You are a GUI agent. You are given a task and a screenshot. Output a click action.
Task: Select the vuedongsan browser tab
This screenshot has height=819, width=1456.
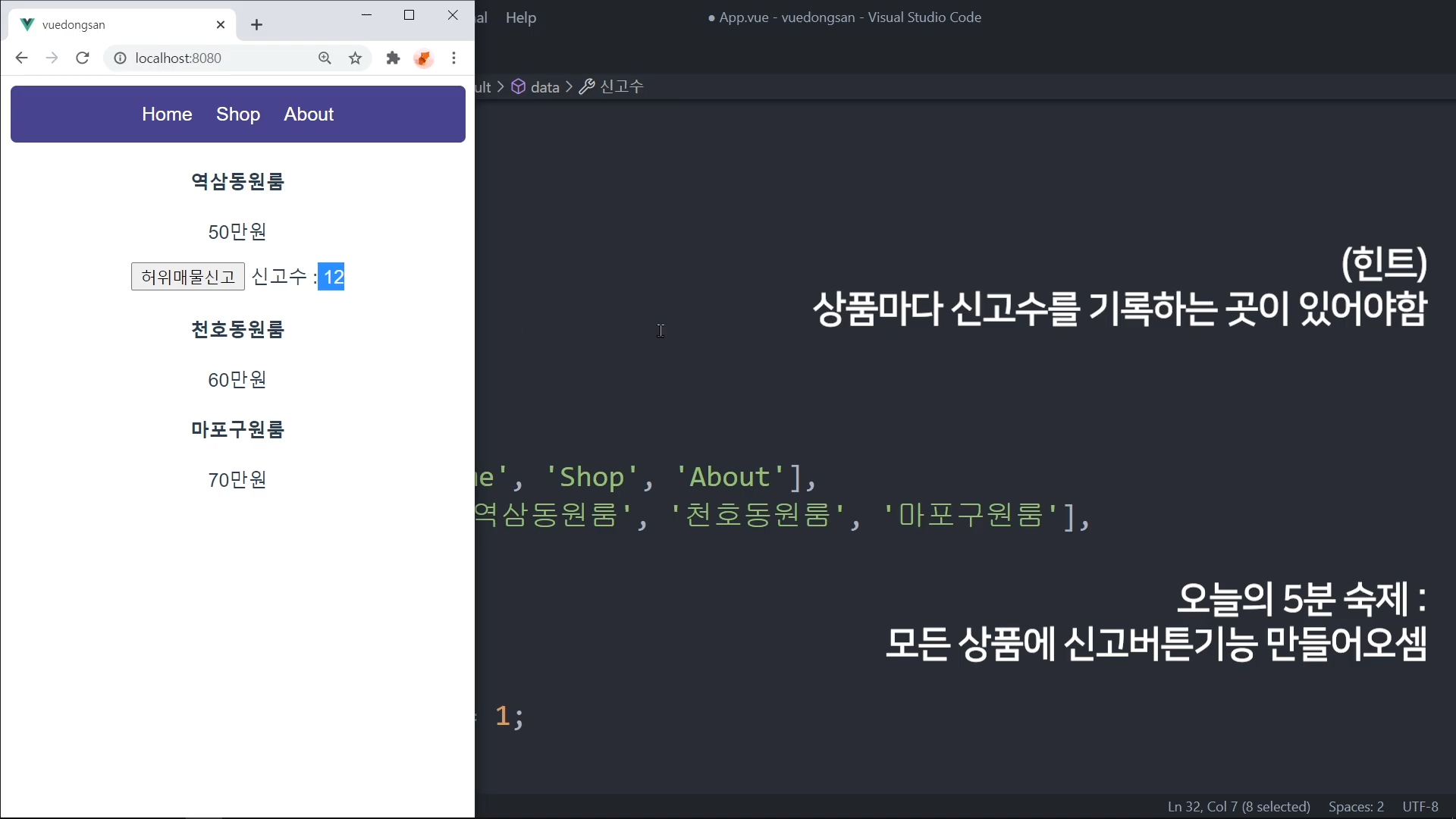(114, 25)
